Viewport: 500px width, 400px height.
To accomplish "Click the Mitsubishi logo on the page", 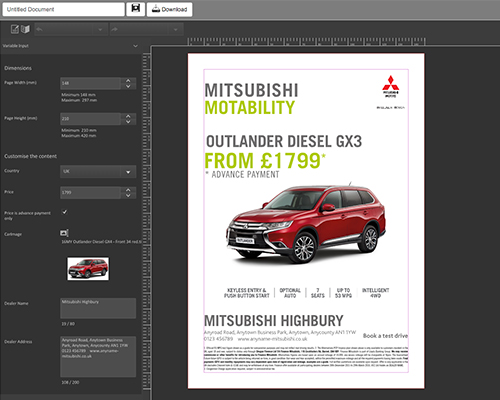I will tap(390, 86).
